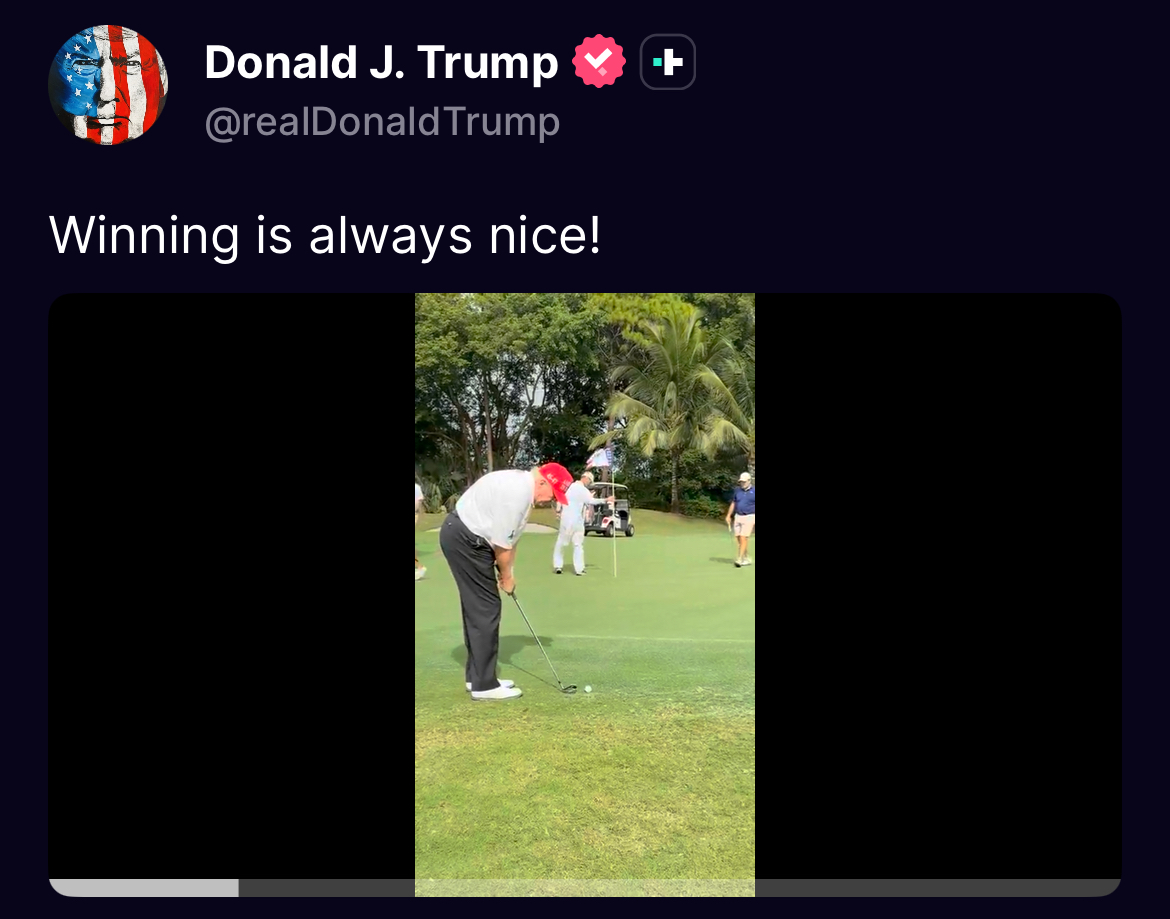Click the red verified checkmark badge
Image resolution: width=1170 pixels, height=919 pixels.
coord(598,61)
